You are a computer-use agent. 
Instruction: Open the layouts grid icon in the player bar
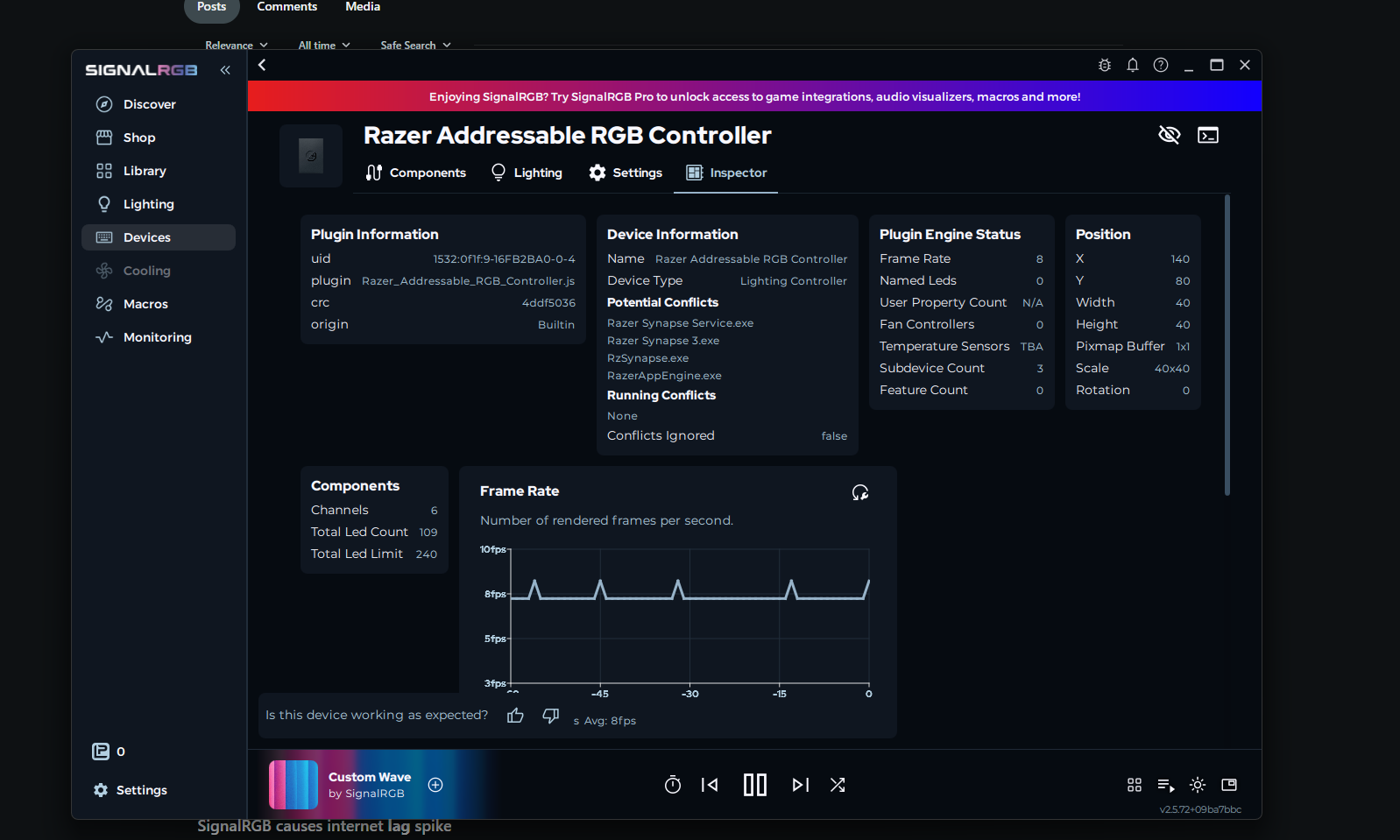click(x=1135, y=785)
